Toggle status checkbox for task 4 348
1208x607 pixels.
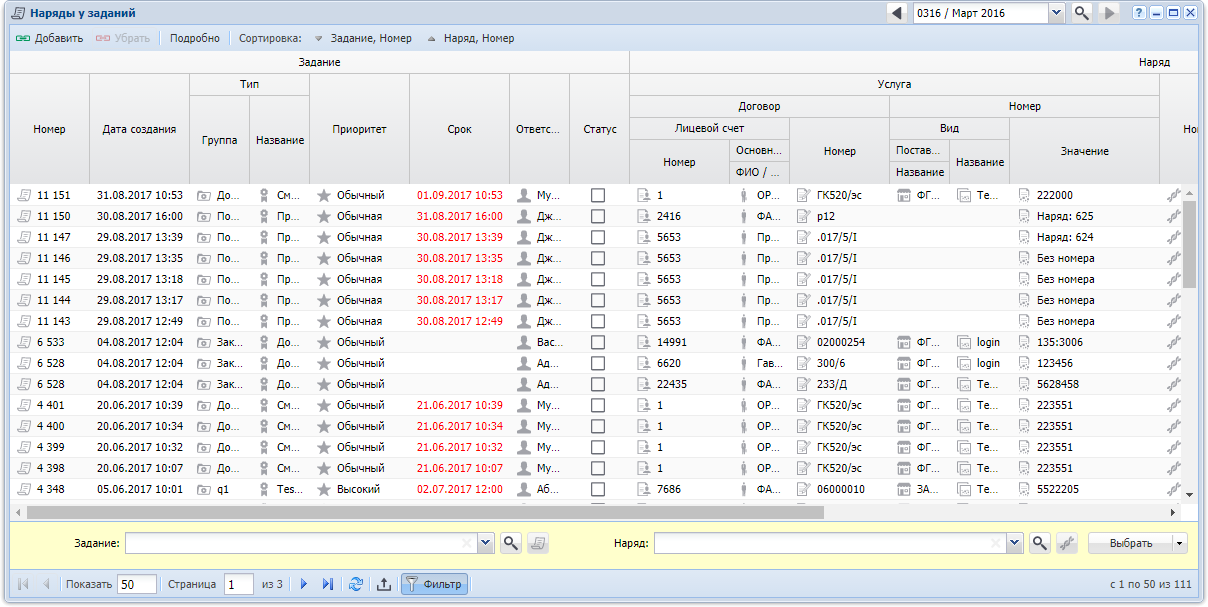click(598, 489)
